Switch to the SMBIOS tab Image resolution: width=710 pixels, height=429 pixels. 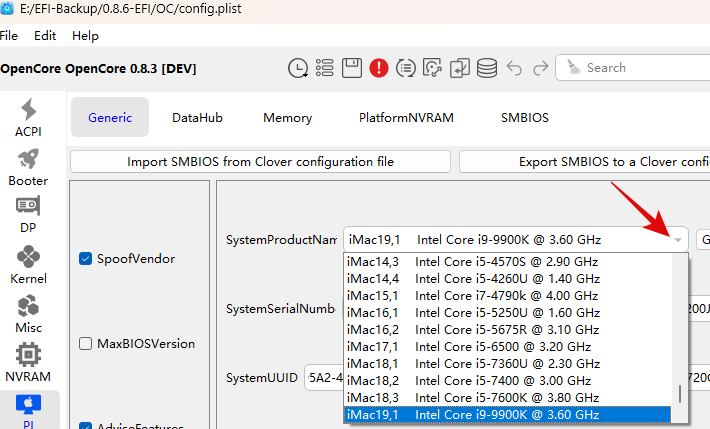(525, 118)
